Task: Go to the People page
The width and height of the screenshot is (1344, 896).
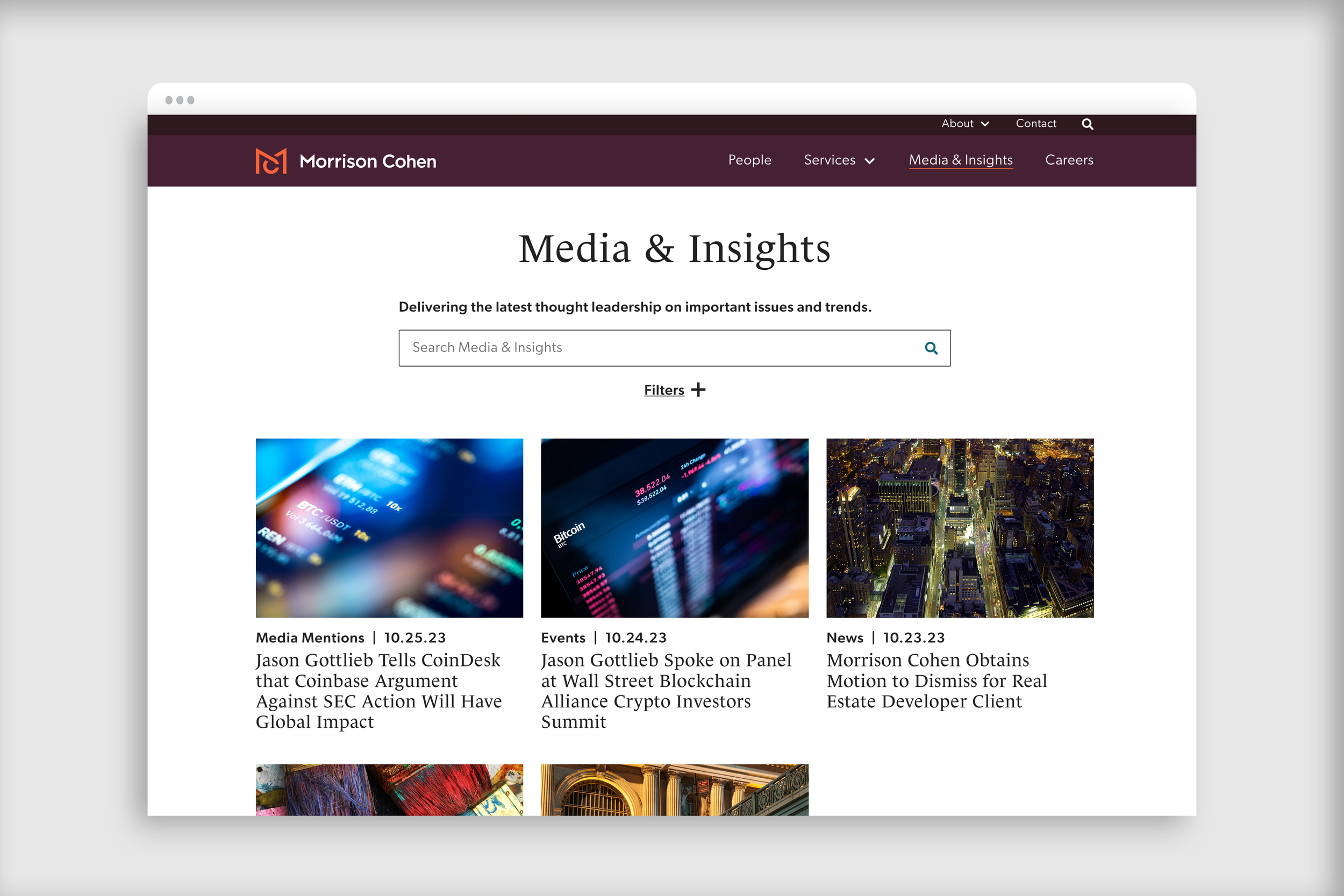Action: point(750,160)
